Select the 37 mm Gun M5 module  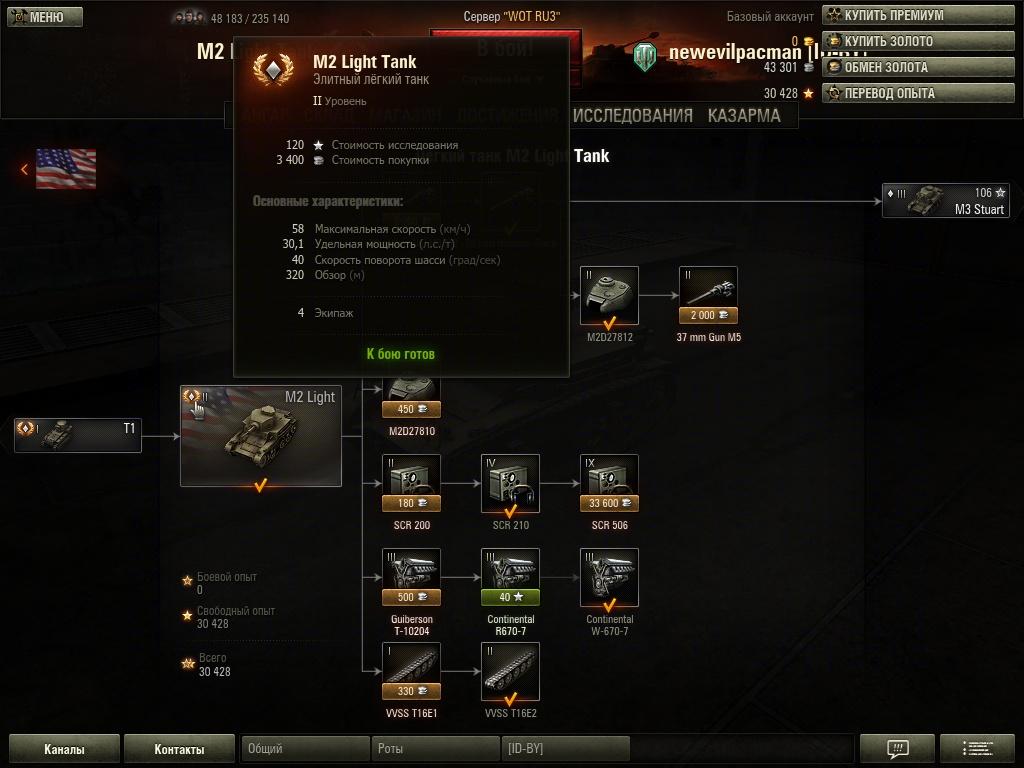coord(708,295)
